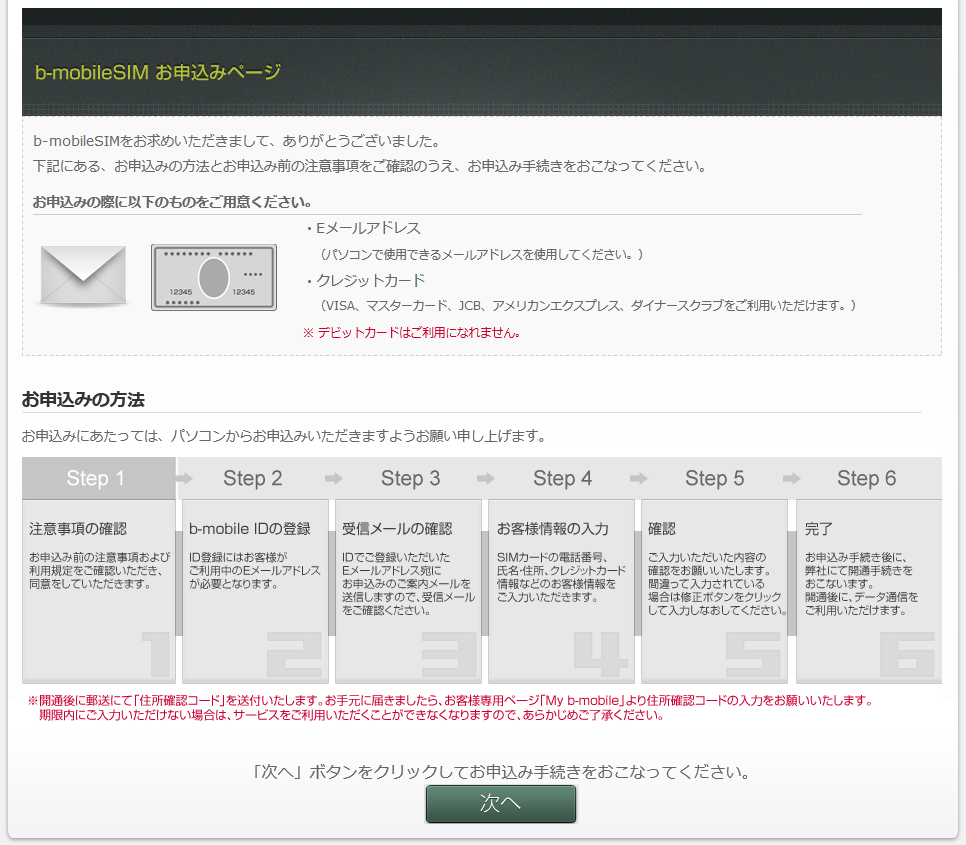Select the Step 6 header
The image size is (966, 845).
pos(866,478)
